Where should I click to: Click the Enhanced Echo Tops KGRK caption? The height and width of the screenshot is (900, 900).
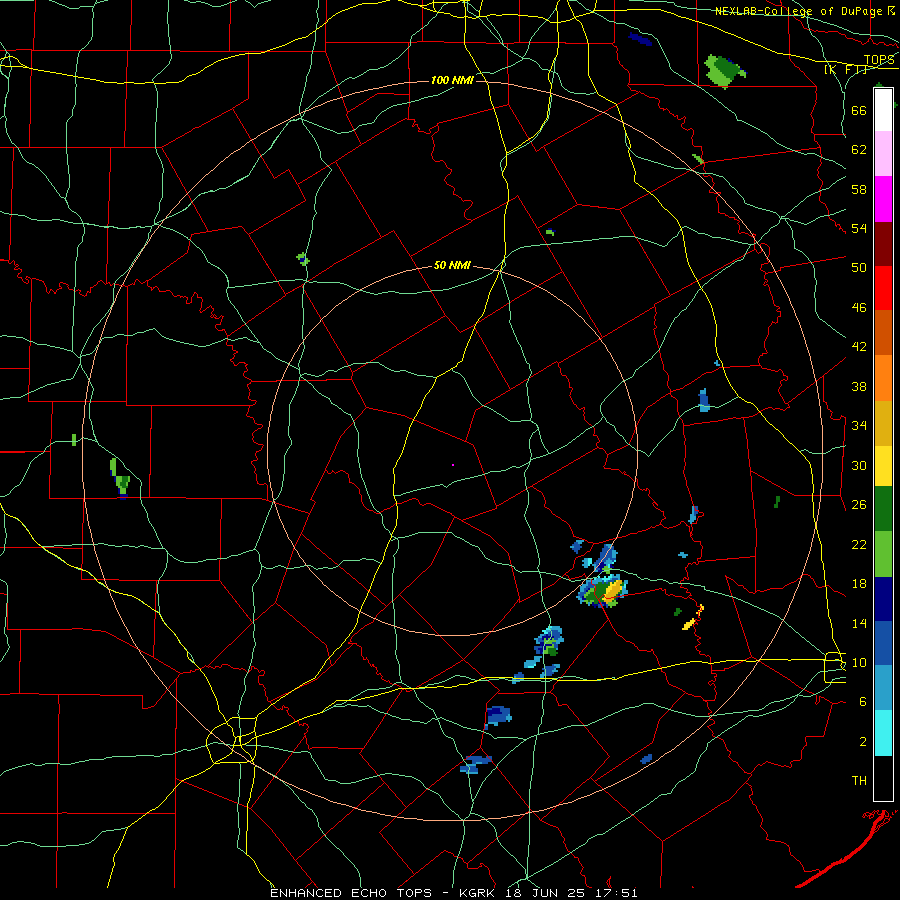[453, 893]
